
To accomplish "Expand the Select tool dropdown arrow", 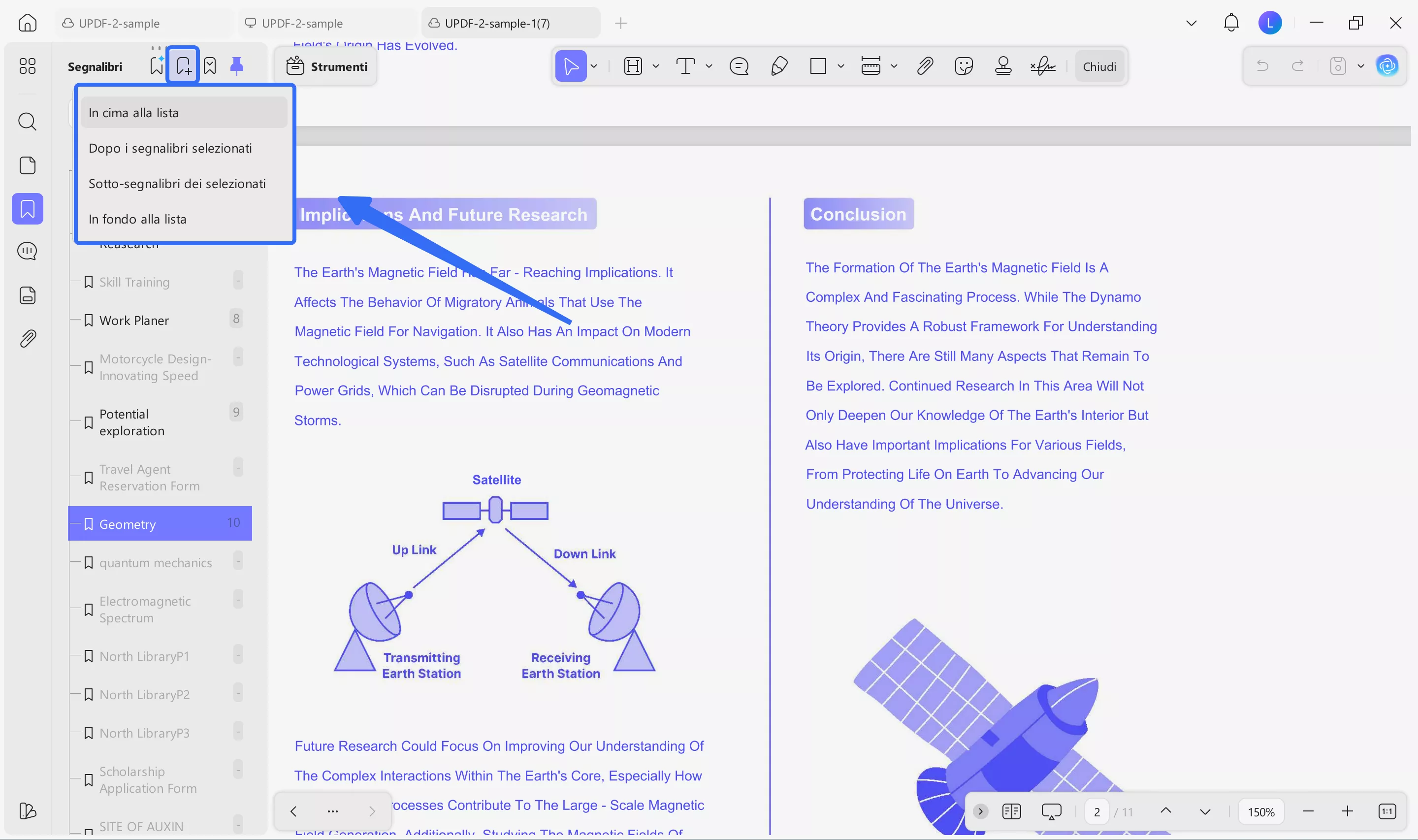I will click(593, 66).
